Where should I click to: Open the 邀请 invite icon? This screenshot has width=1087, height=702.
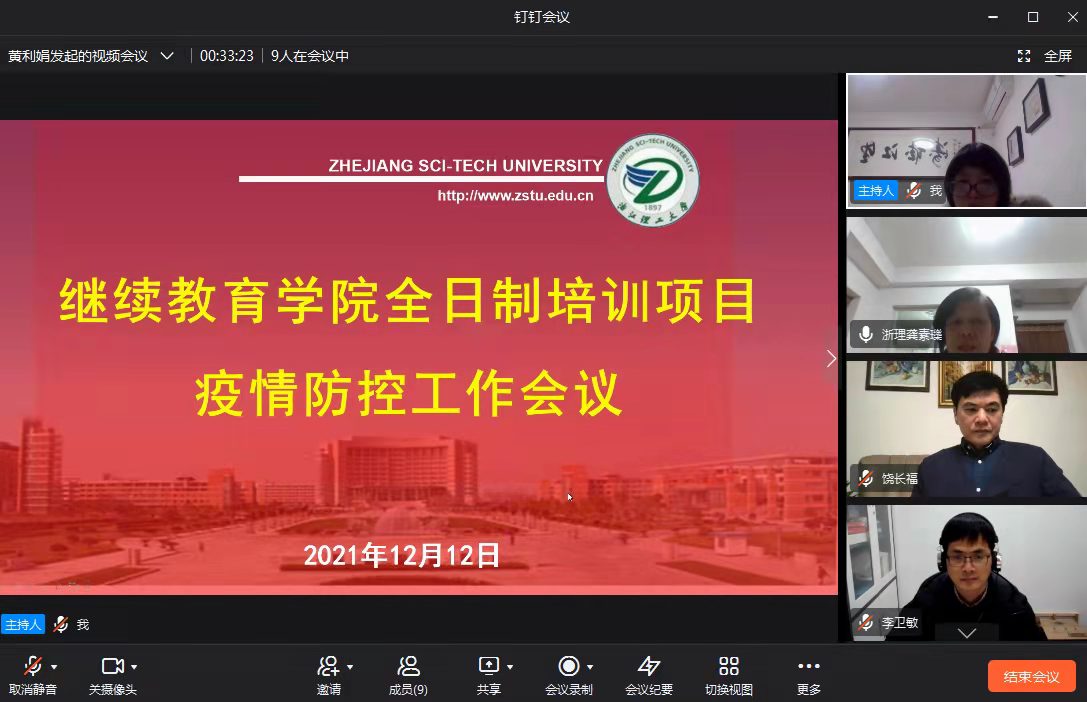328,667
